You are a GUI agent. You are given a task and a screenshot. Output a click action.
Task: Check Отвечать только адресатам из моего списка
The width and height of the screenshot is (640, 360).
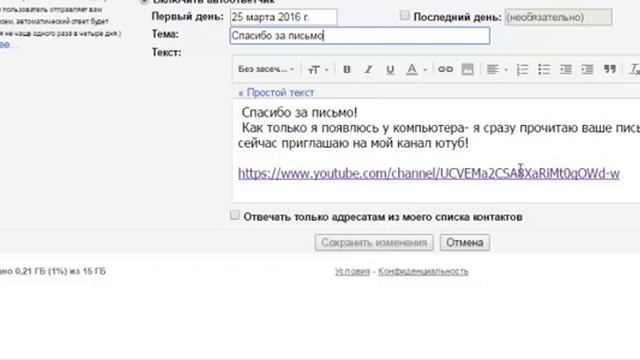pos(235,215)
